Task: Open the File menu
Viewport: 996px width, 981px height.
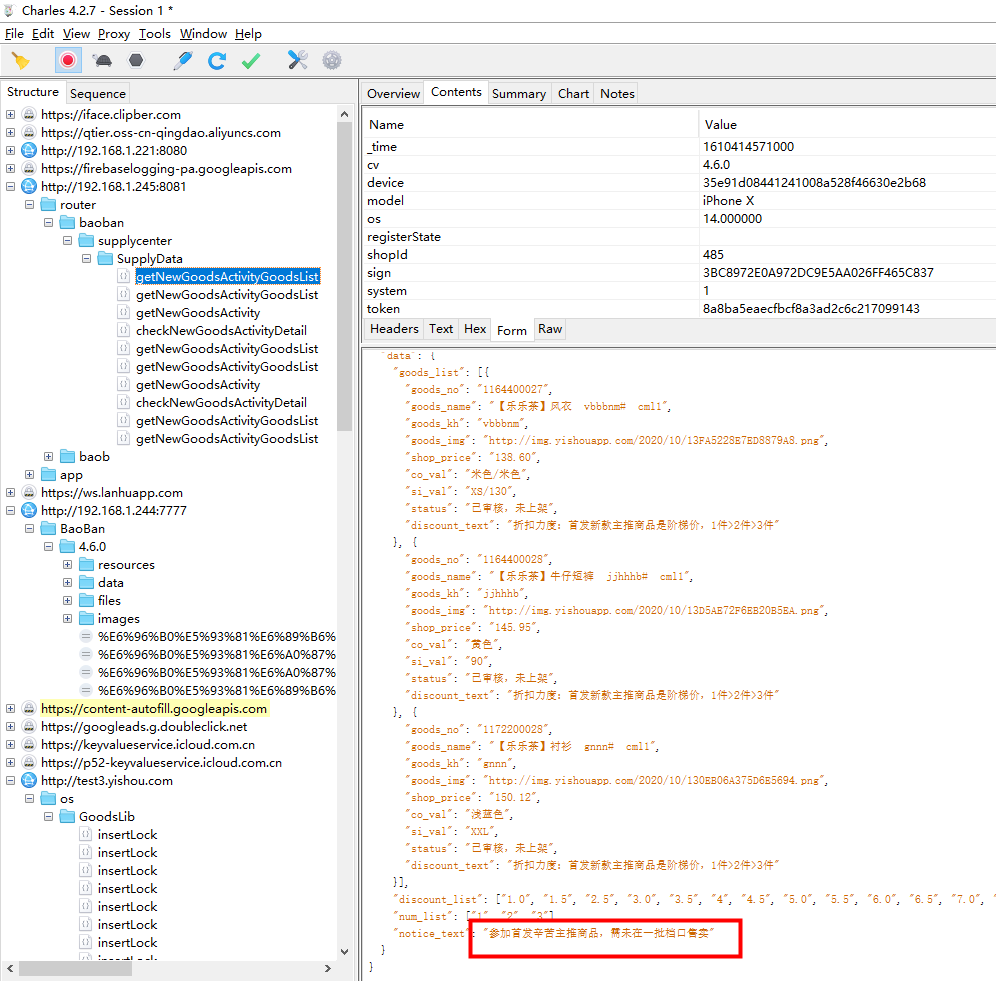Action: click(14, 34)
